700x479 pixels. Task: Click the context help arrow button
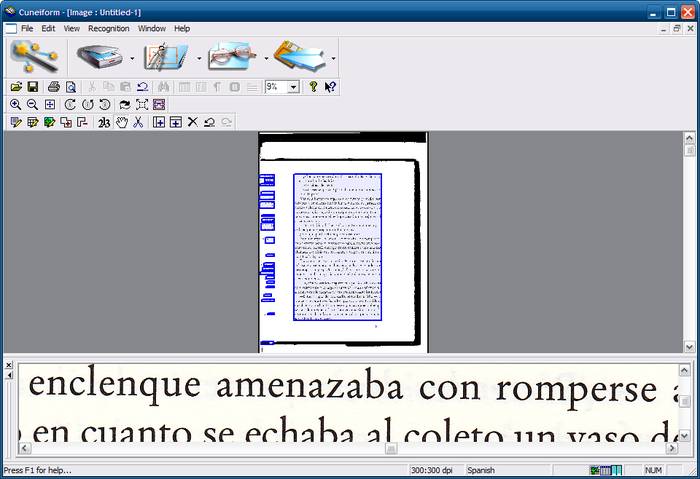[330, 87]
